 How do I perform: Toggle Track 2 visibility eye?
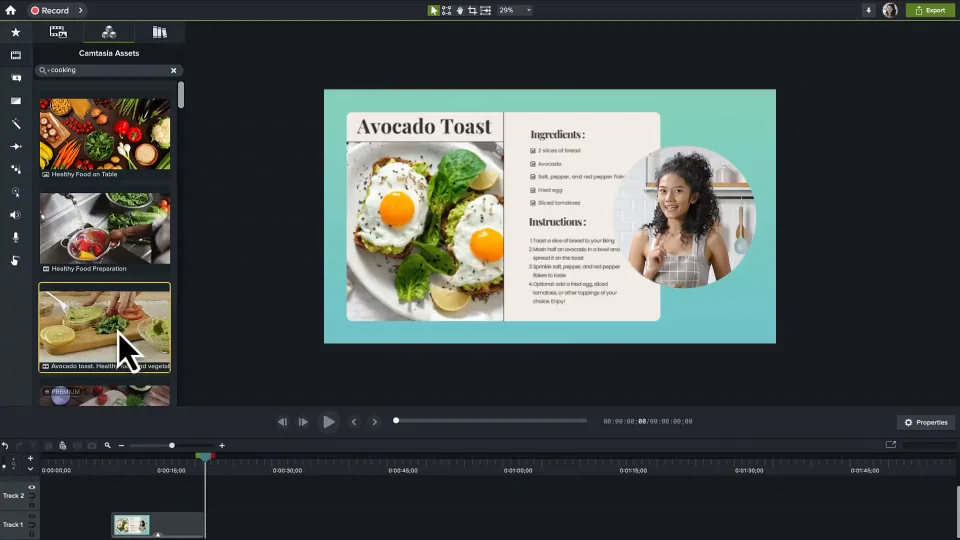32,487
